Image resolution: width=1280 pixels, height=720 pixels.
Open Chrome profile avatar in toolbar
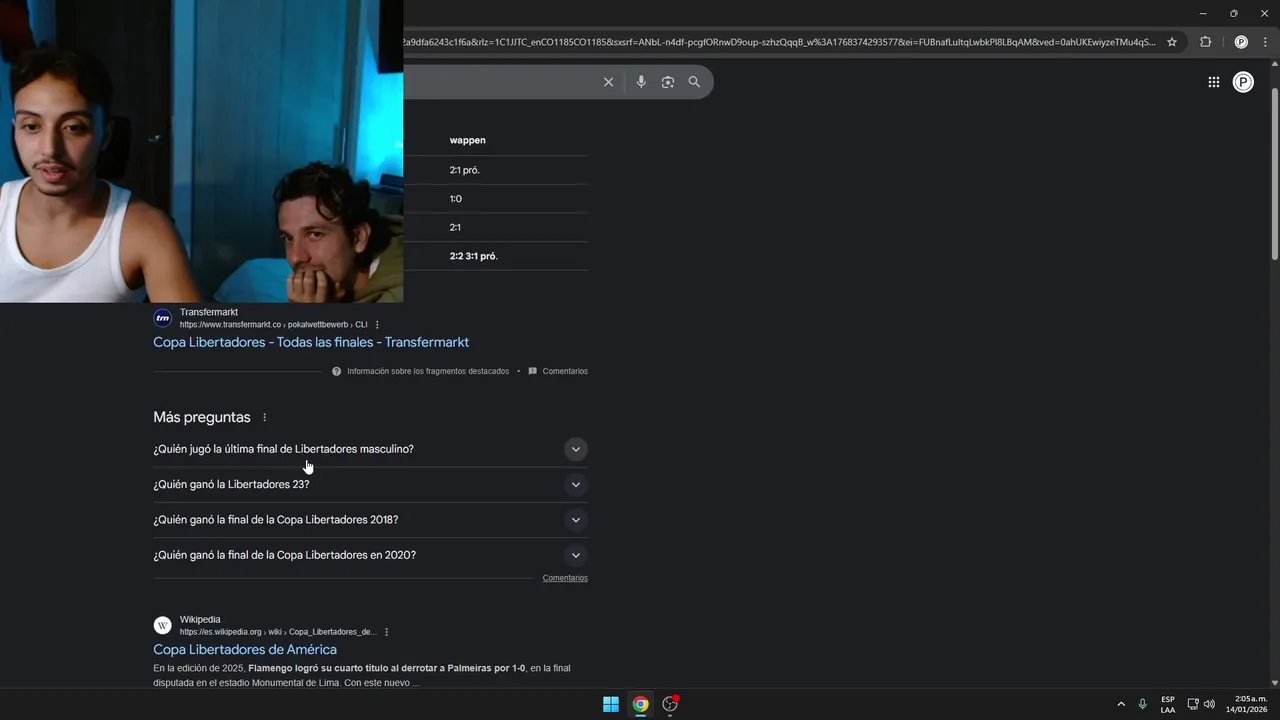click(x=1241, y=42)
